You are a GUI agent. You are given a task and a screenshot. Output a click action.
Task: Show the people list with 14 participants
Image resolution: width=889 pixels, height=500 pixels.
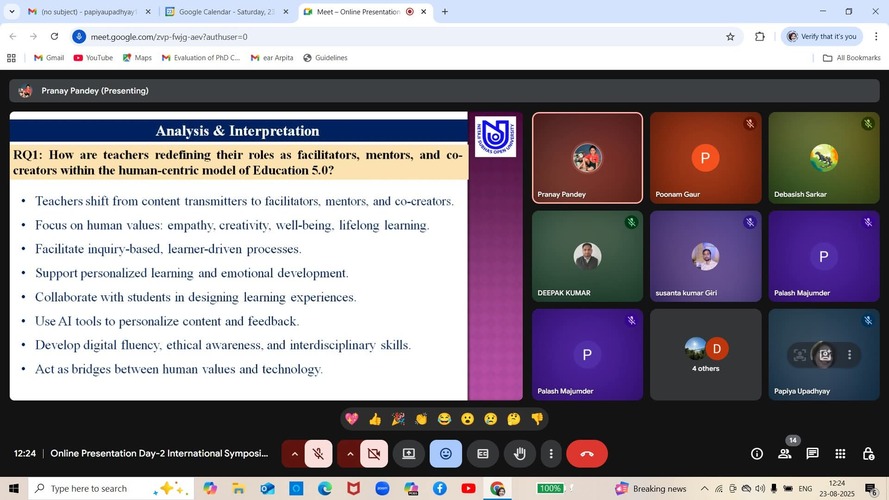785,453
